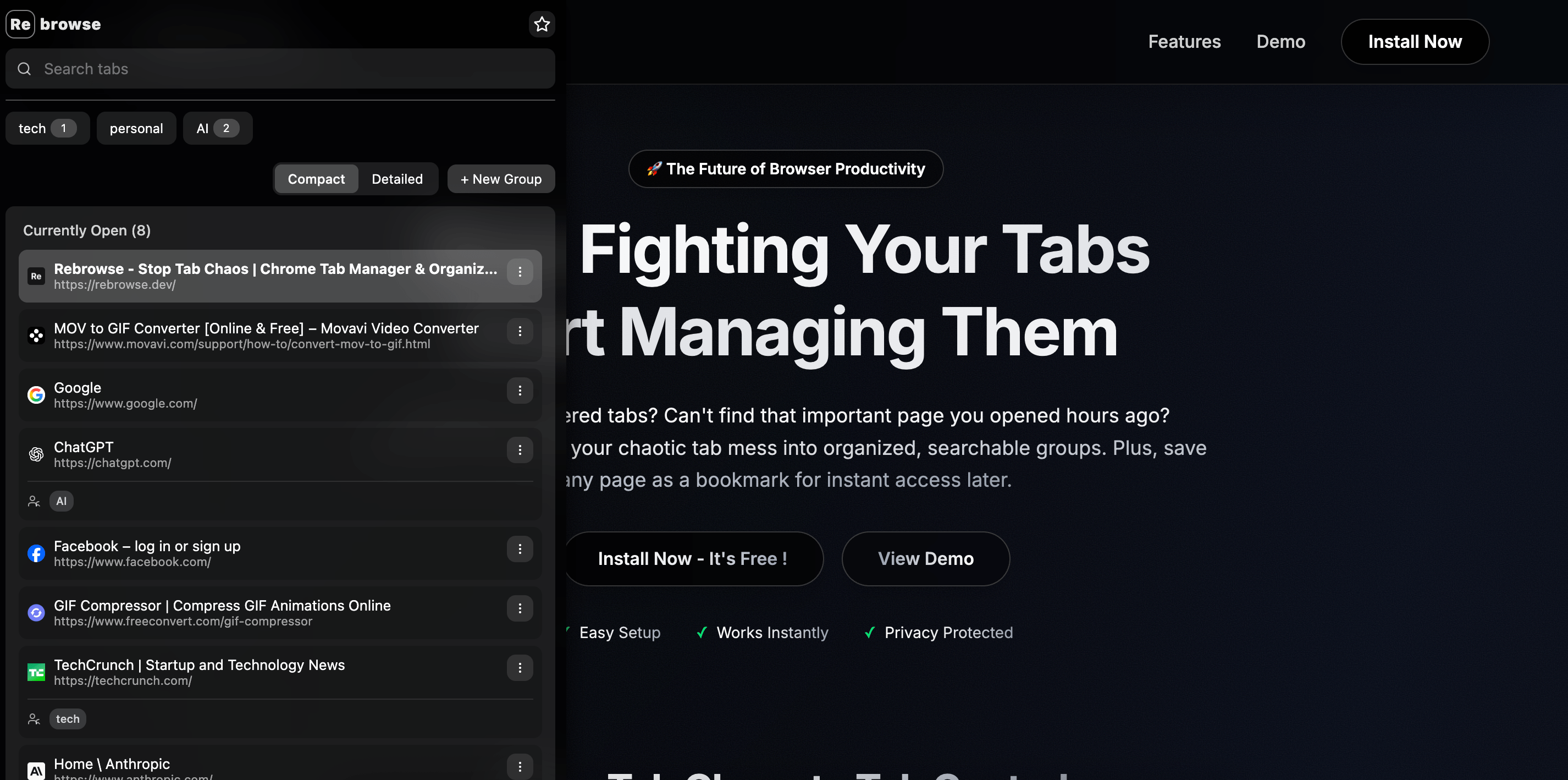
Task: Click Install Now in the header
Action: click(1415, 41)
